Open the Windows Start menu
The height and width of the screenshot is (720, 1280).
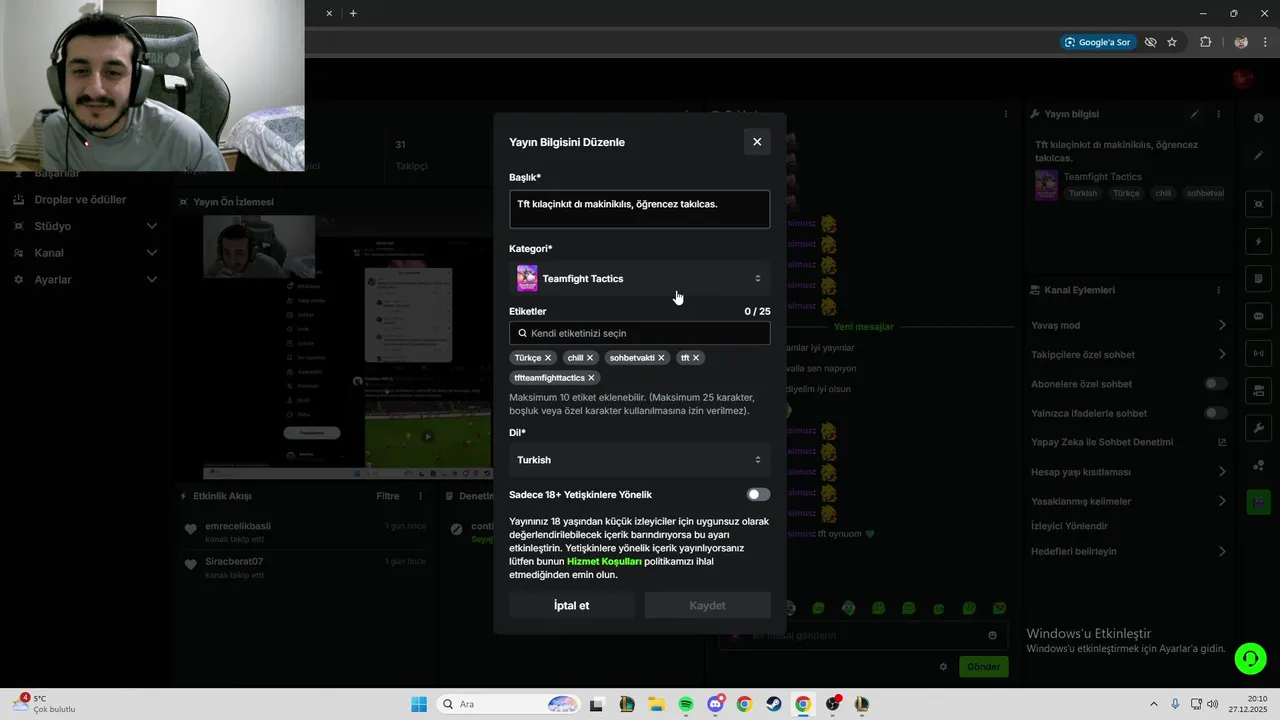(418, 704)
